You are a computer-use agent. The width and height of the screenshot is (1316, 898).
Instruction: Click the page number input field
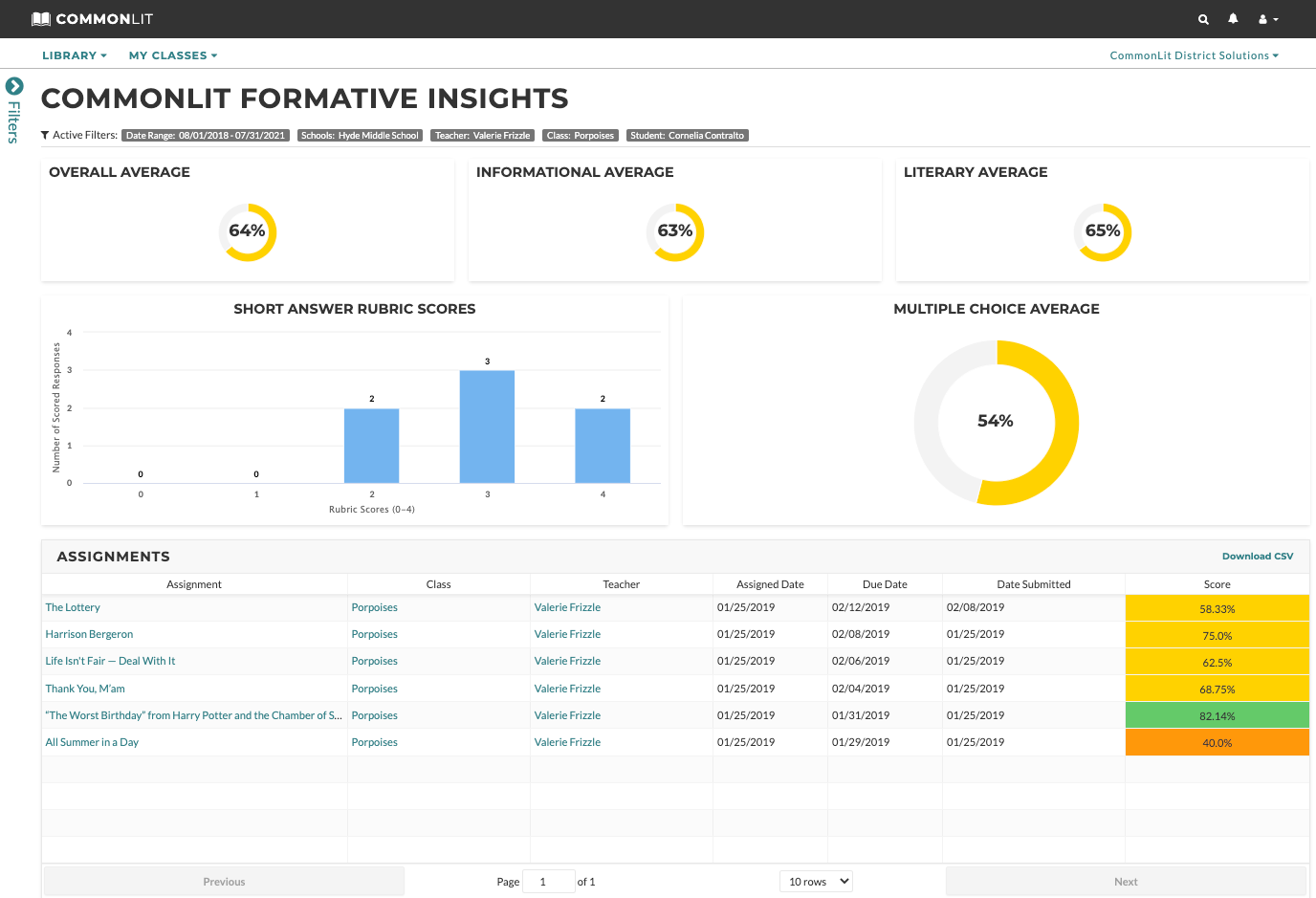(x=549, y=882)
